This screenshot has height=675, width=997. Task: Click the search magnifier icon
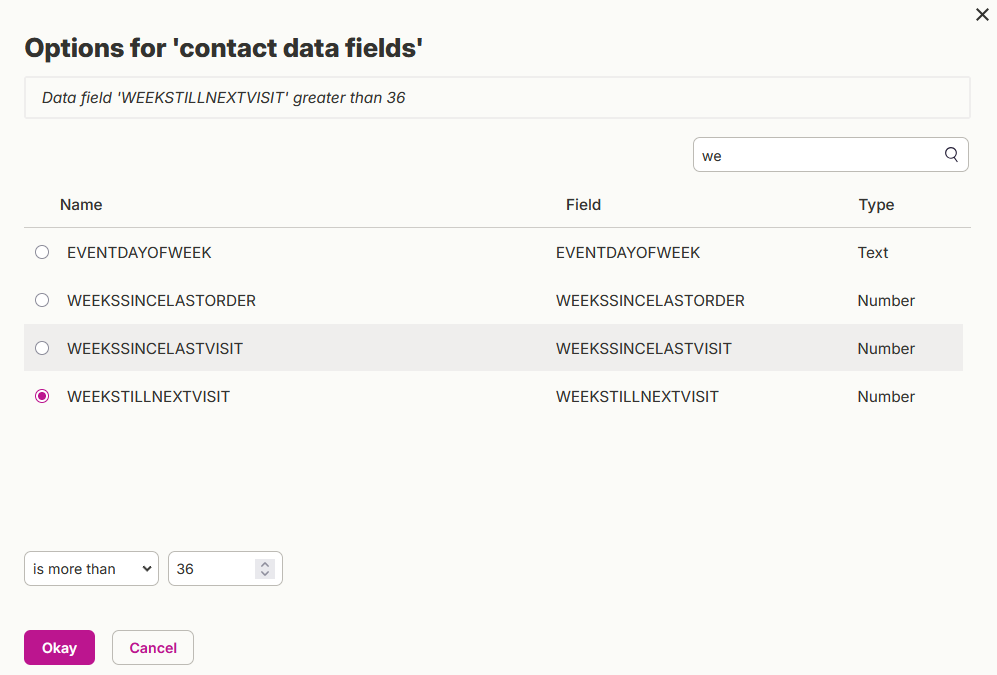(x=951, y=154)
